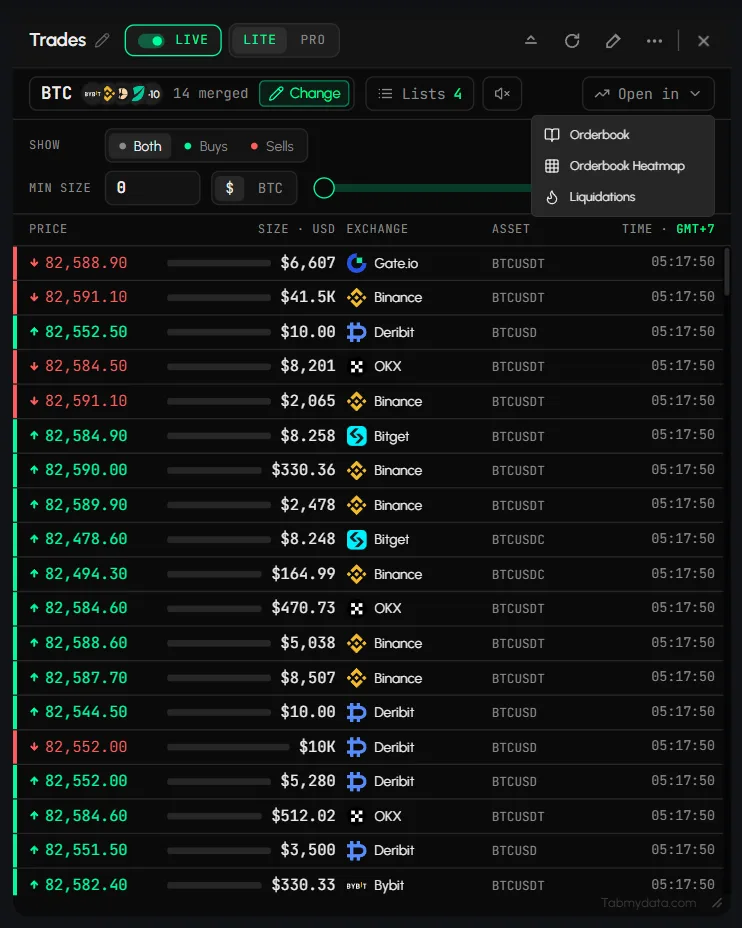Set min size unit to BTC
Image resolution: width=742 pixels, height=928 pixels.
pos(270,188)
